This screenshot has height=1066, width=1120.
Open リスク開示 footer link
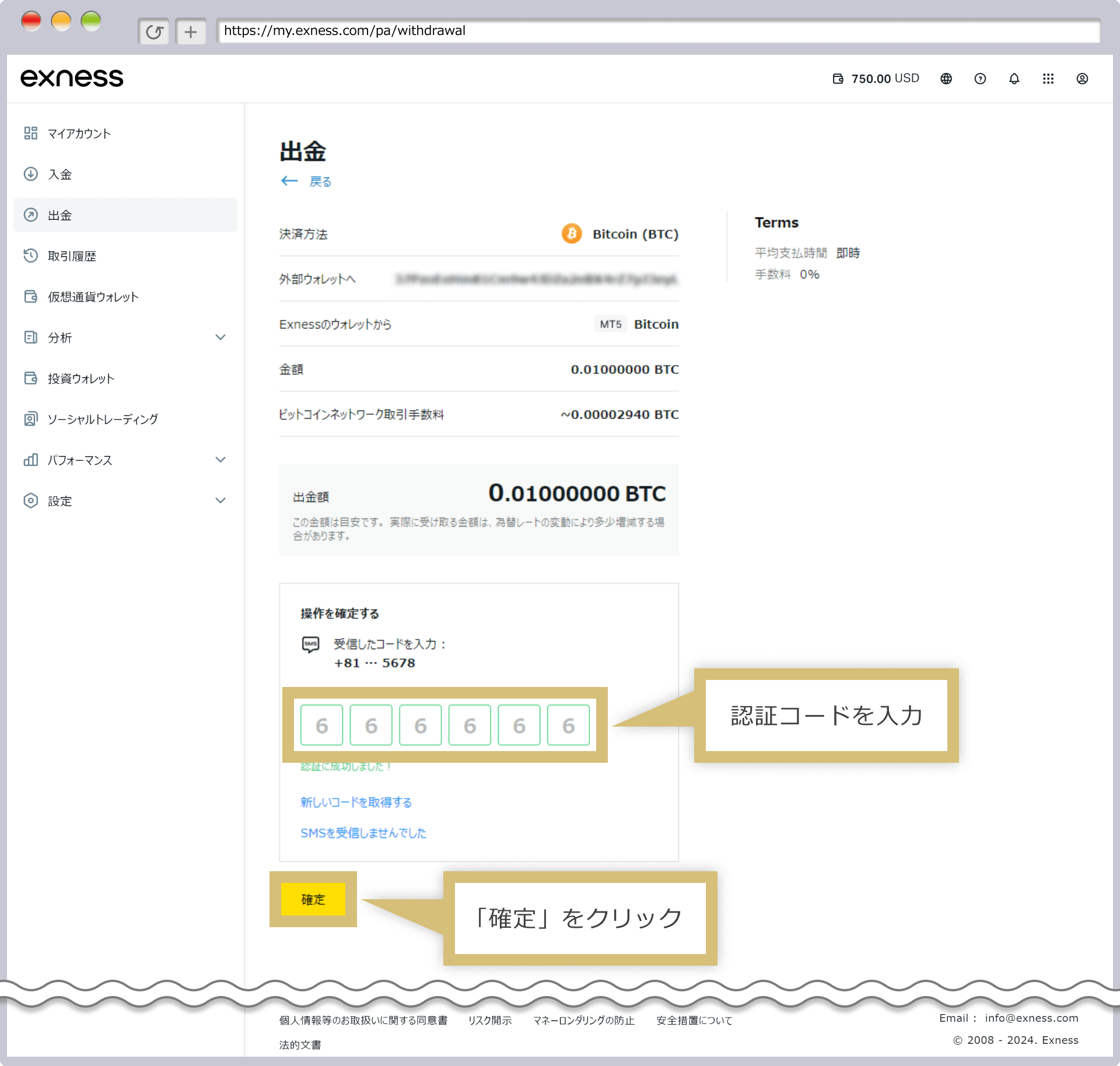click(x=490, y=1021)
